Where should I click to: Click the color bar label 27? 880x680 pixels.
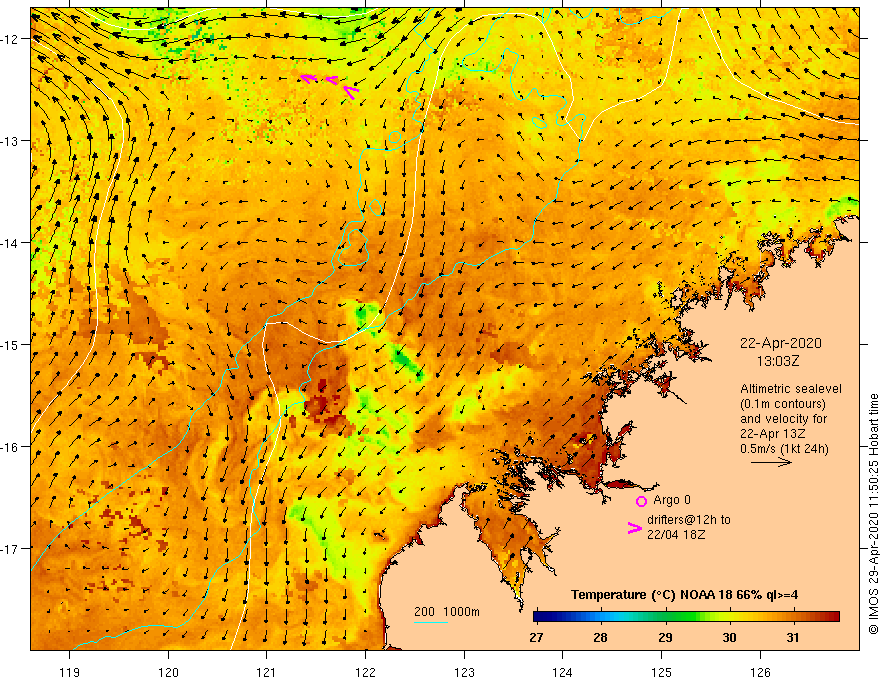point(536,637)
